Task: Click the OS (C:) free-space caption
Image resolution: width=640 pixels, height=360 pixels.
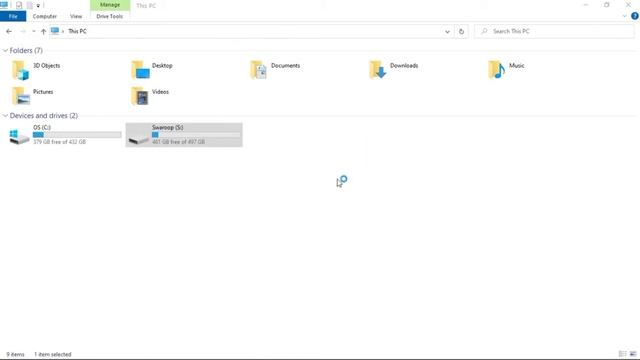Action: click(x=60, y=142)
